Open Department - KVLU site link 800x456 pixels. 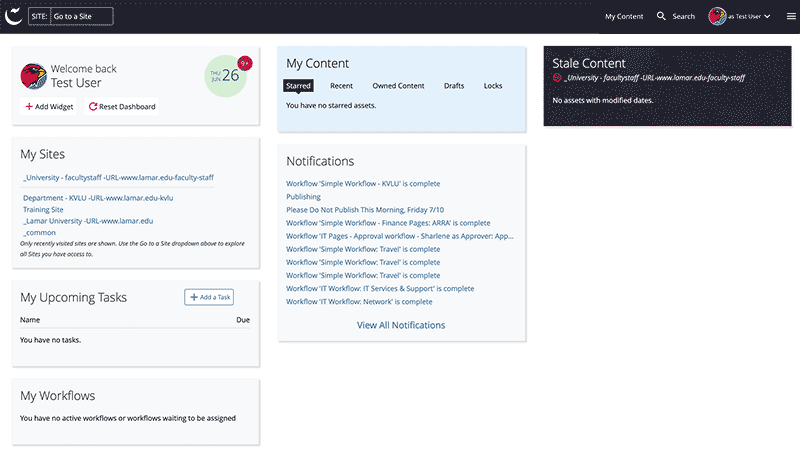pos(98,198)
